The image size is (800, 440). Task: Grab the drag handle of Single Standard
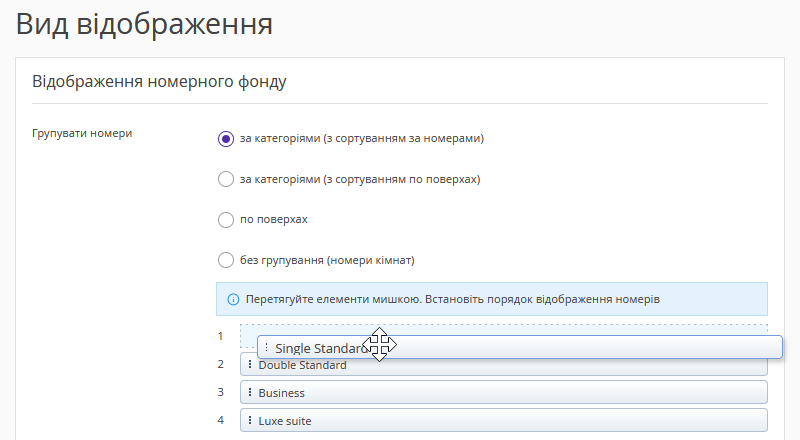click(266, 347)
